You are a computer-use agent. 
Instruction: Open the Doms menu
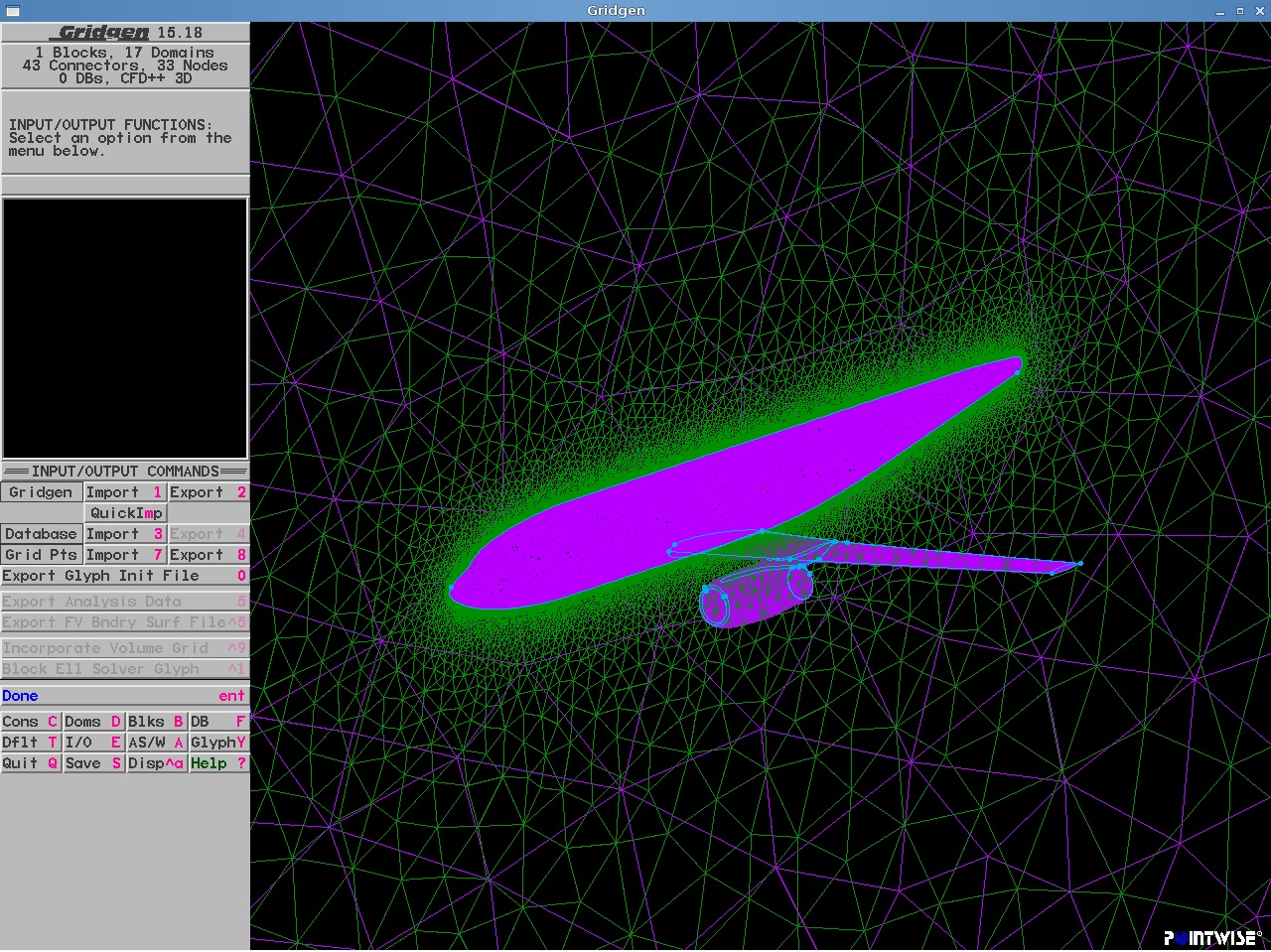[x=93, y=722]
